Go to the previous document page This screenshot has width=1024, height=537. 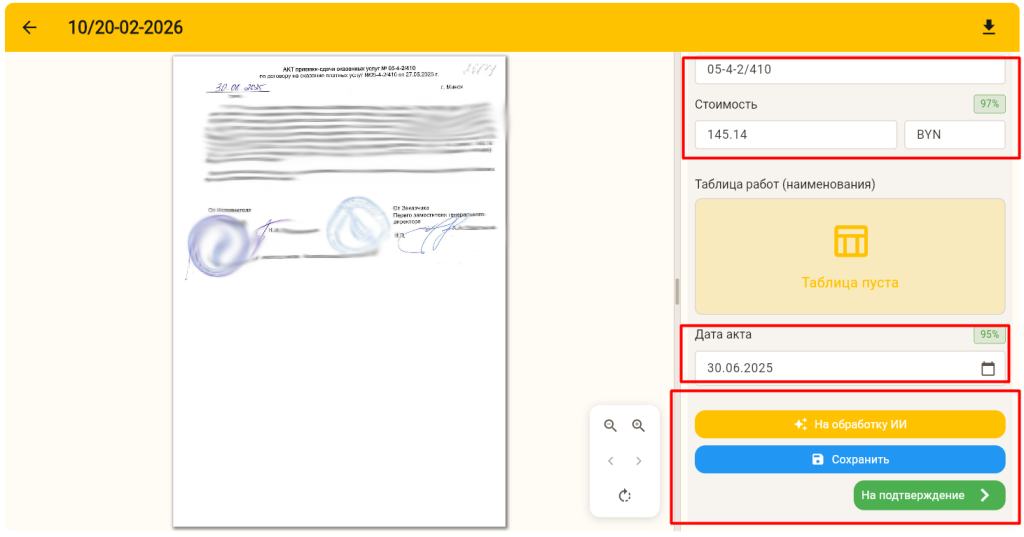(x=611, y=461)
